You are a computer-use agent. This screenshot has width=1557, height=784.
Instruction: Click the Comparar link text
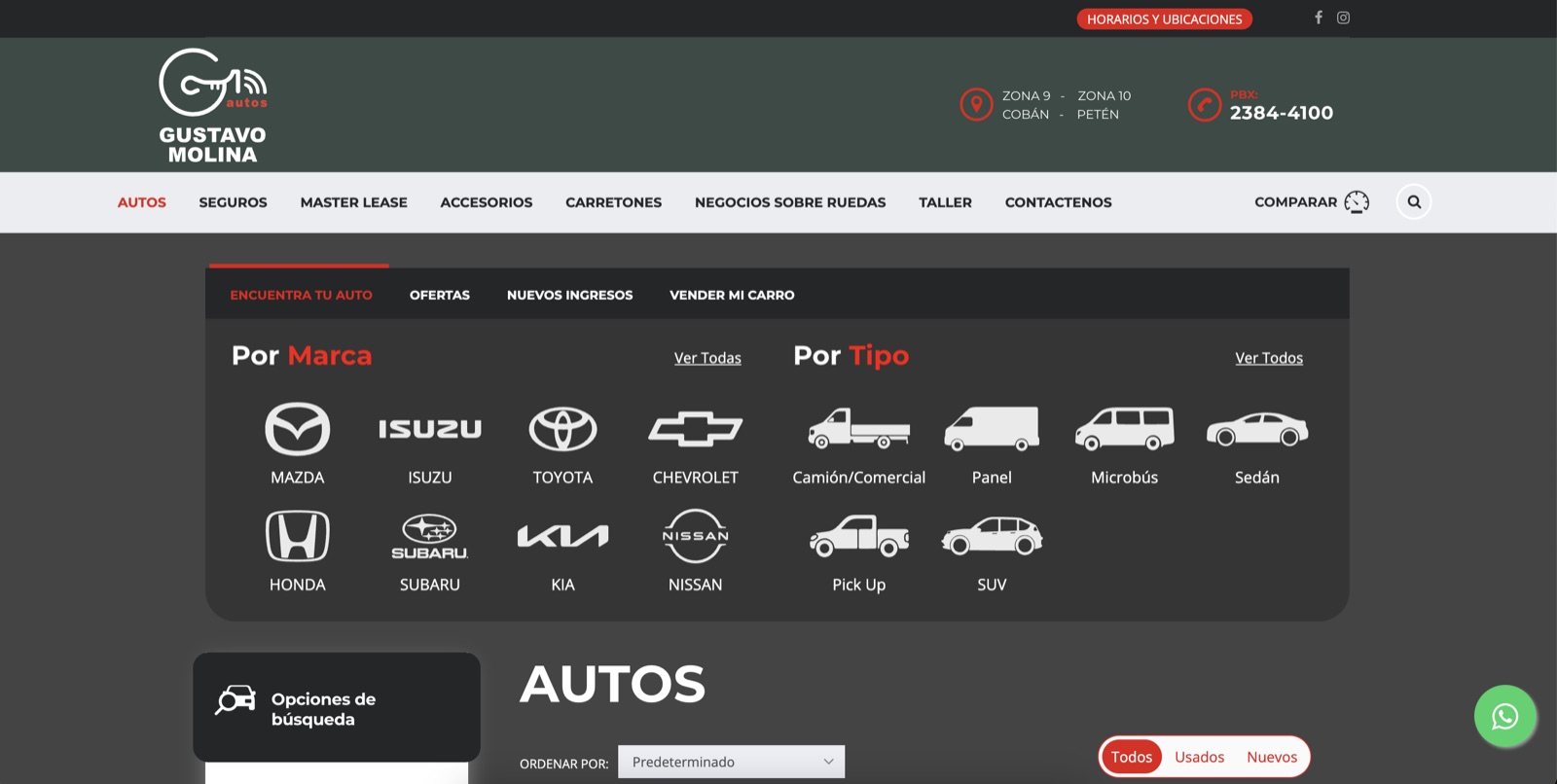coord(1296,202)
